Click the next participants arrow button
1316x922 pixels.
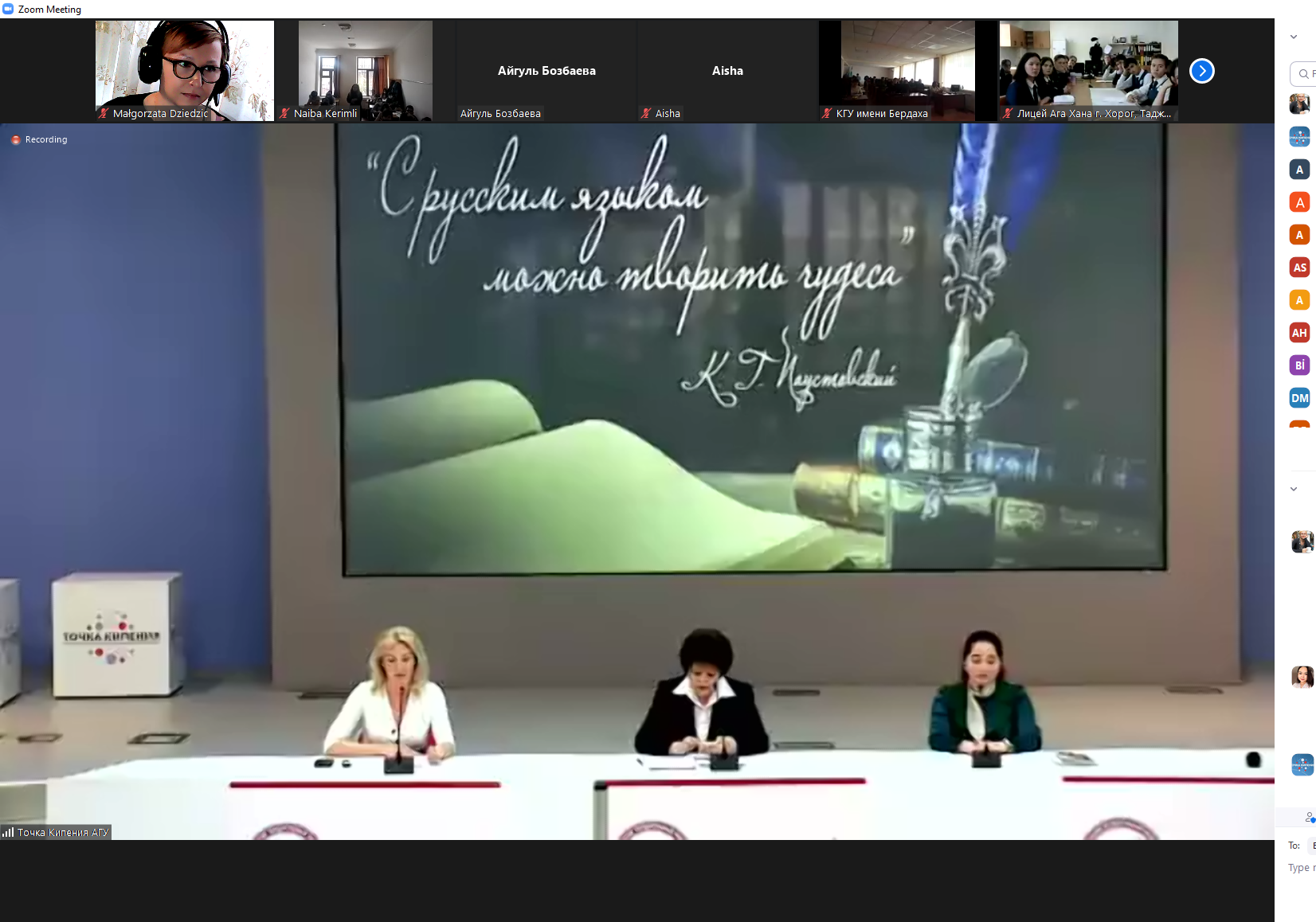[1201, 71]
